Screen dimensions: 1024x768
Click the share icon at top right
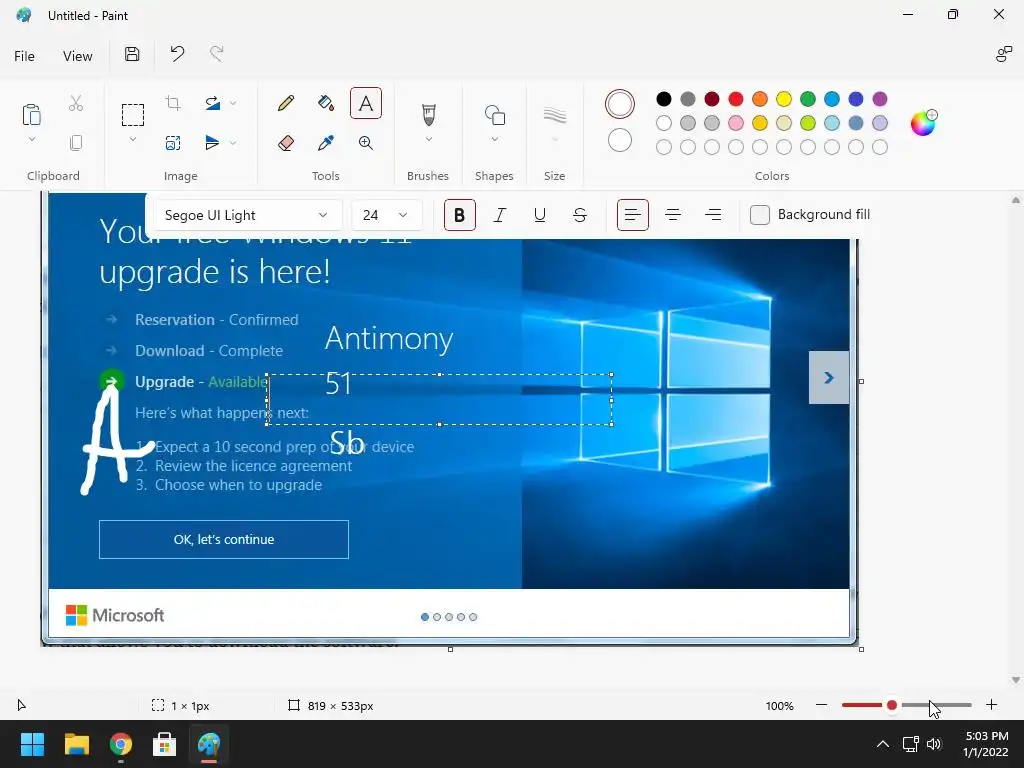click(1003, 54)
